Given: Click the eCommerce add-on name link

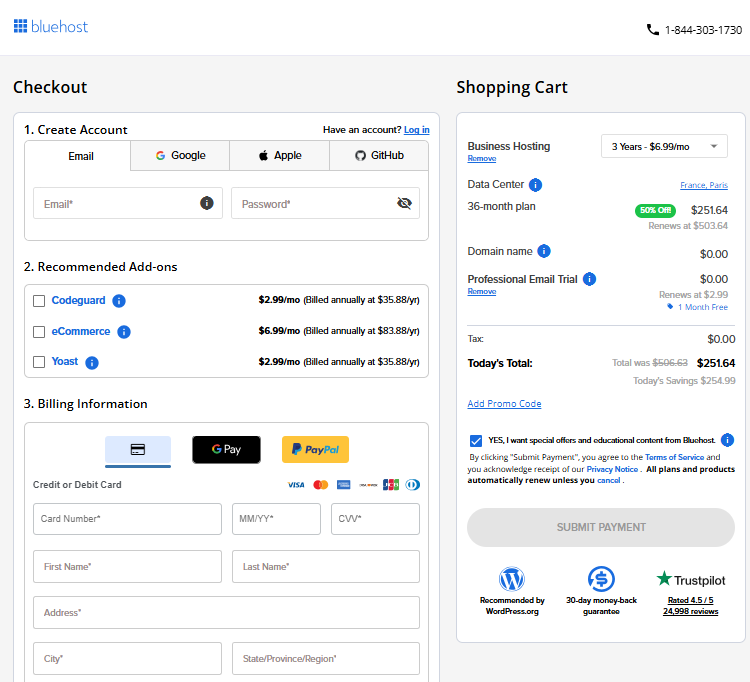Looking at the screenshot, I should click(x=81, y=331).
